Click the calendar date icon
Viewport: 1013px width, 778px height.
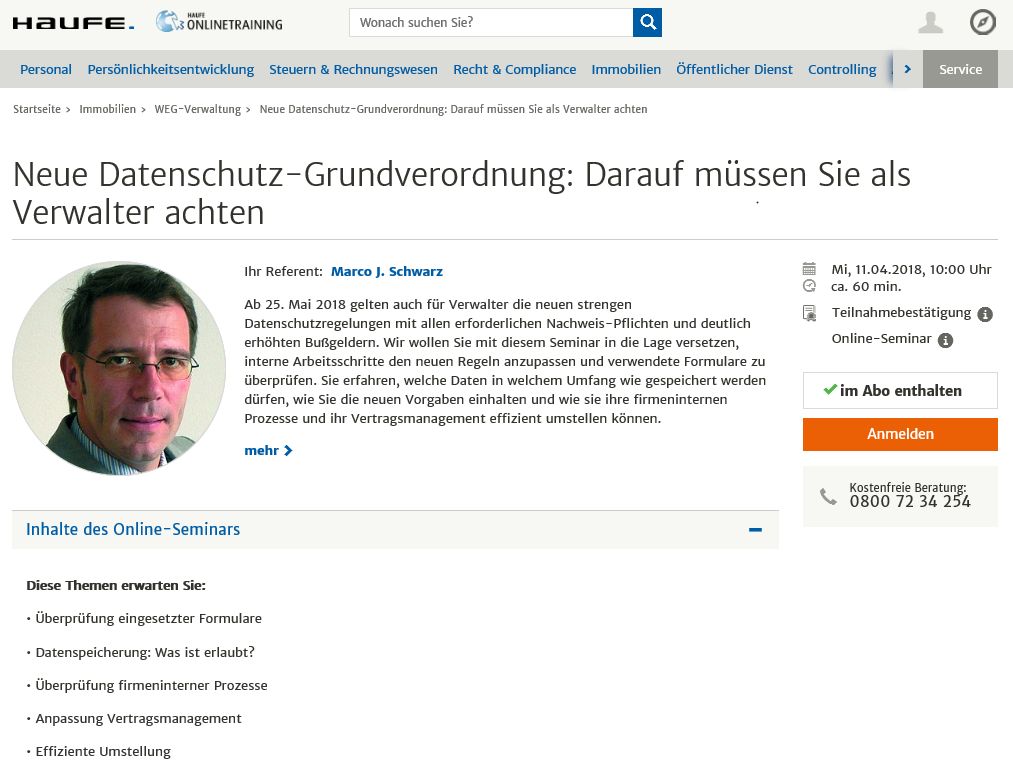pos(809,269)
